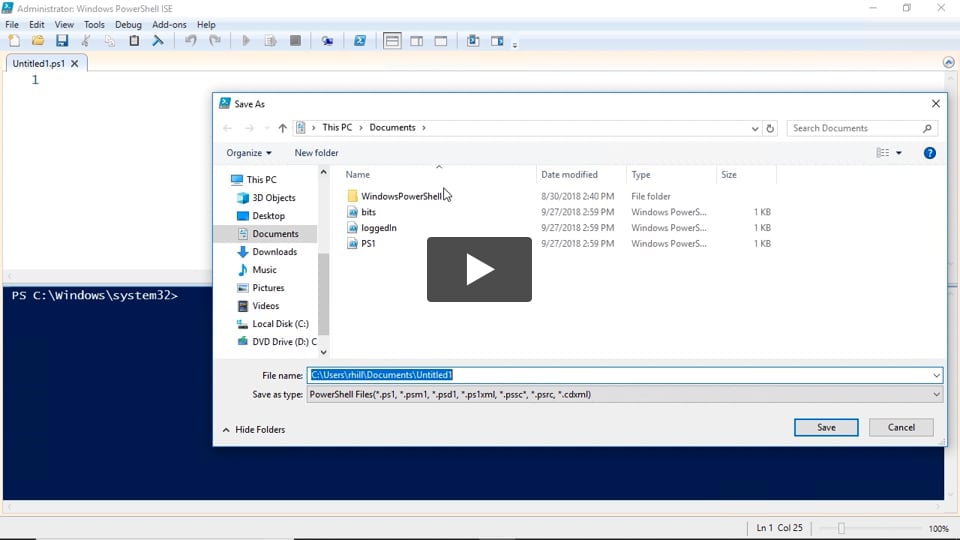960x540 pixels.
Task: Open the view options dropdown arrow
Action: (x=898, y=153)
